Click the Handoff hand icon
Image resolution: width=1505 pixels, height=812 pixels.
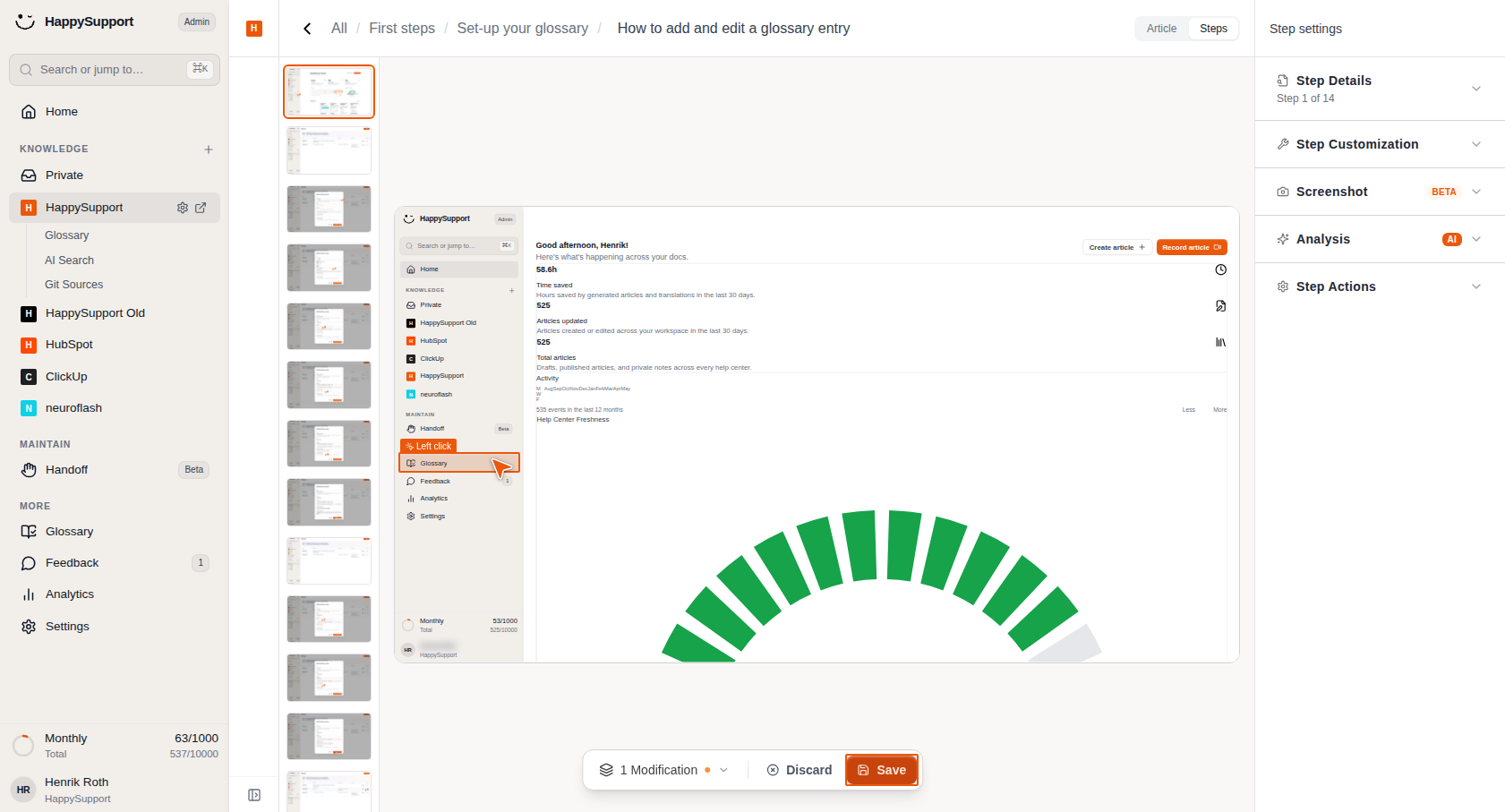point(29,470)
